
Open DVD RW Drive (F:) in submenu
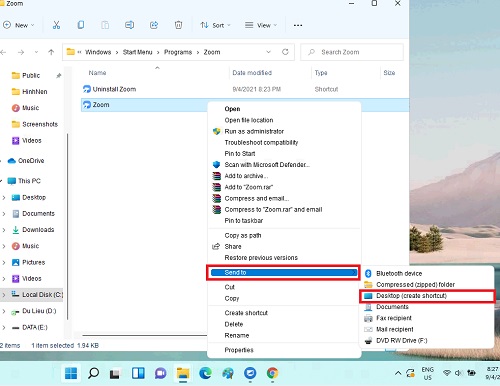[401, 341]
